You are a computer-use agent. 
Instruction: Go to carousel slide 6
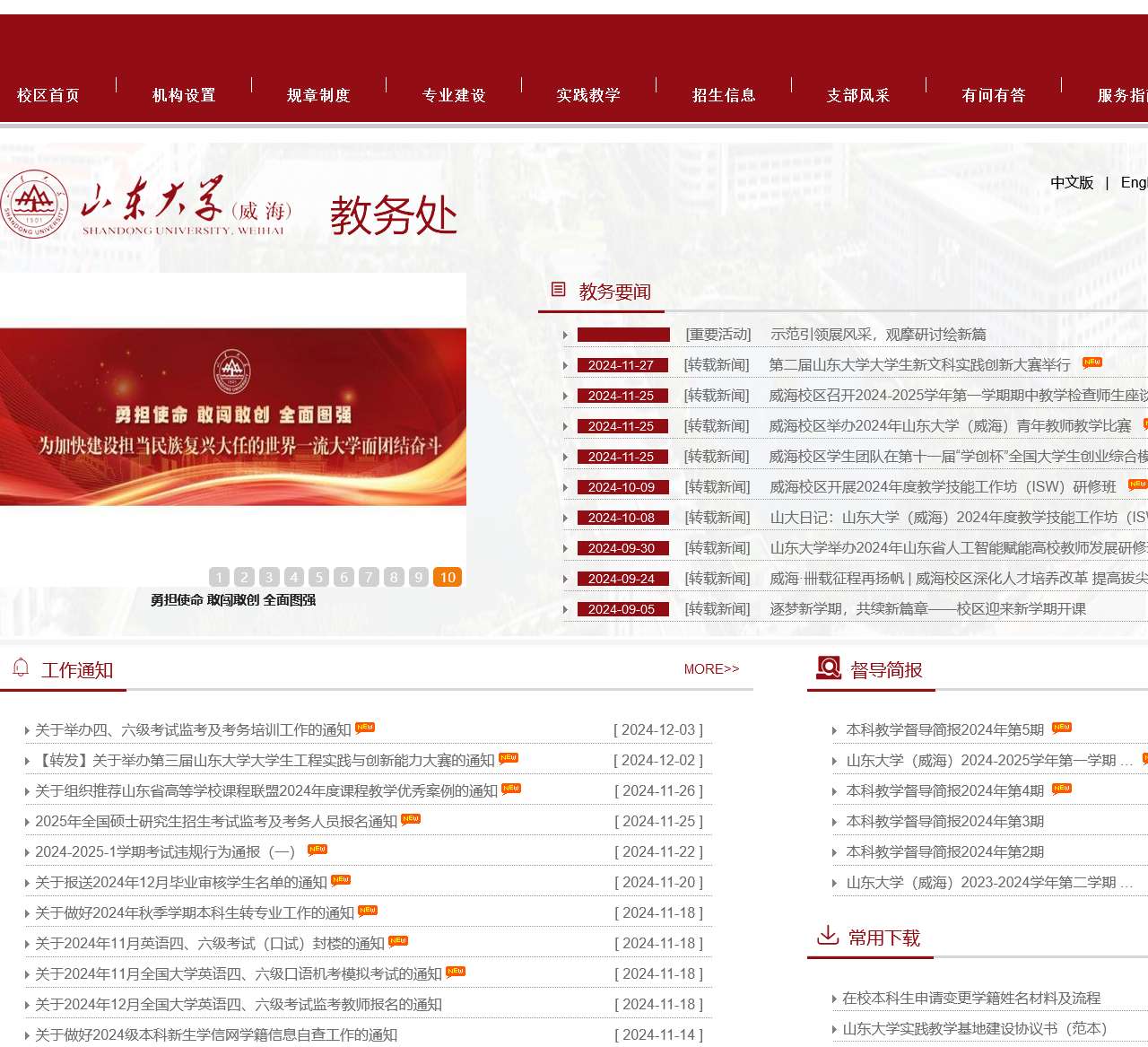344,577
